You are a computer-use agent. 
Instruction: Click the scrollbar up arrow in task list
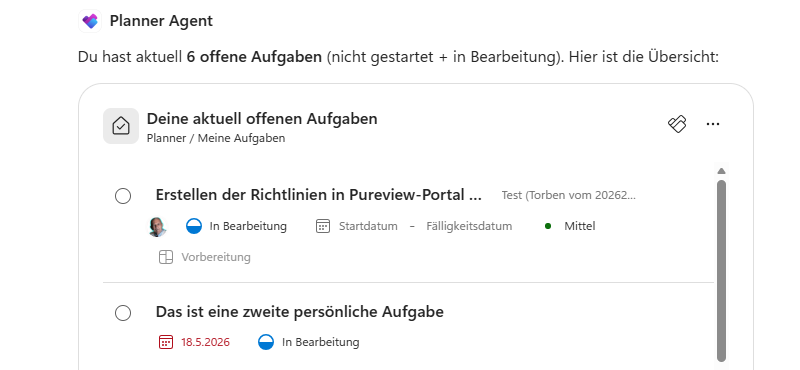(x=721, y=171)
